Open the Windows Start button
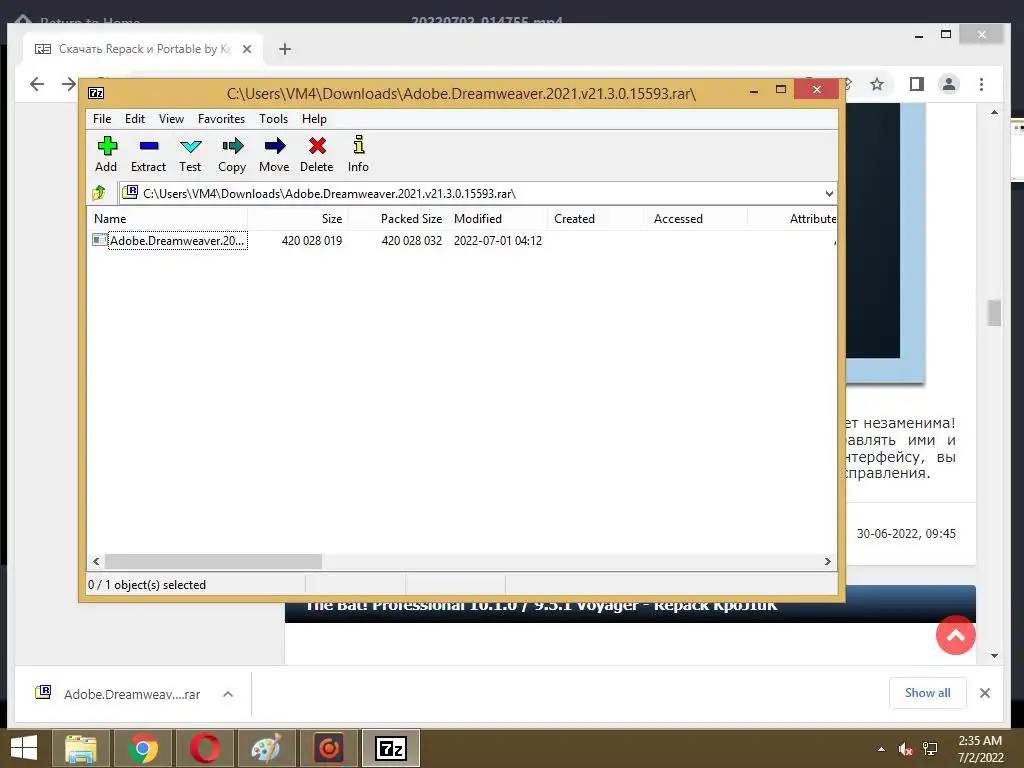The width and height of the screenshot is (1024, 768). pos(24,748)
